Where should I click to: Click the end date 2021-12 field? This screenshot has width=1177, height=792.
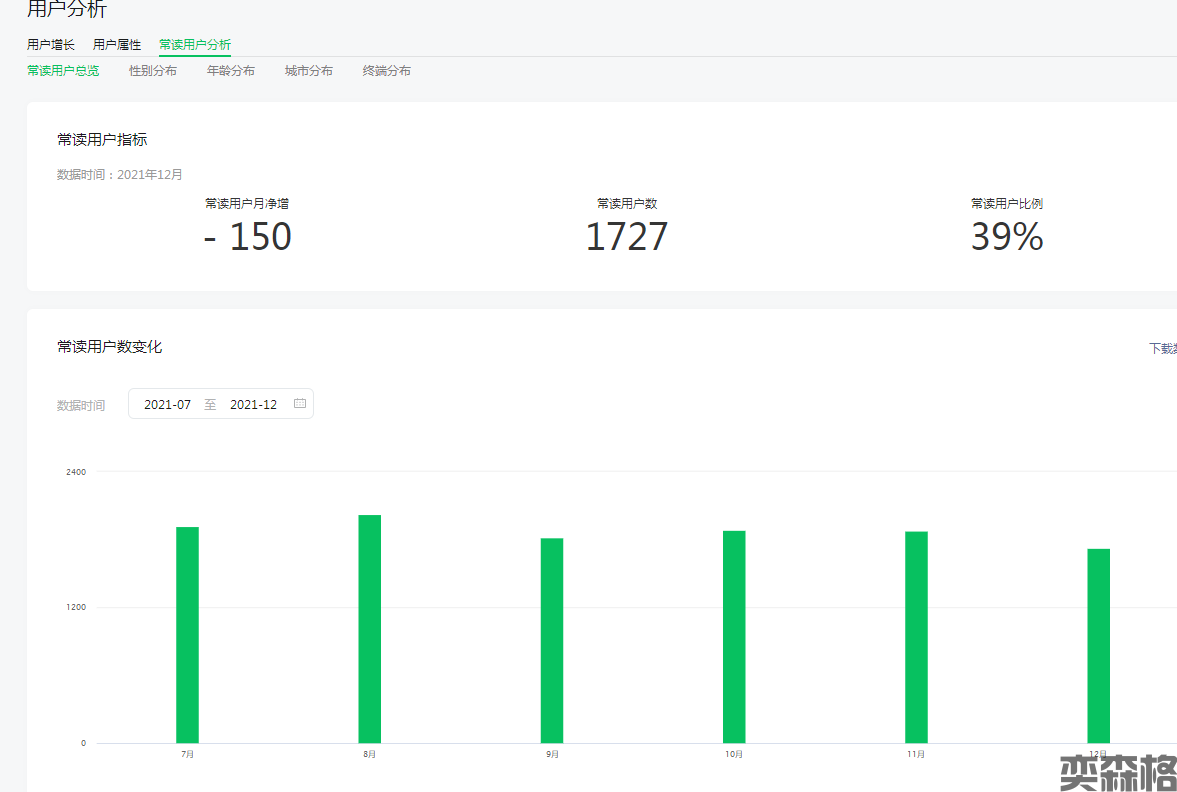[253, 405]
